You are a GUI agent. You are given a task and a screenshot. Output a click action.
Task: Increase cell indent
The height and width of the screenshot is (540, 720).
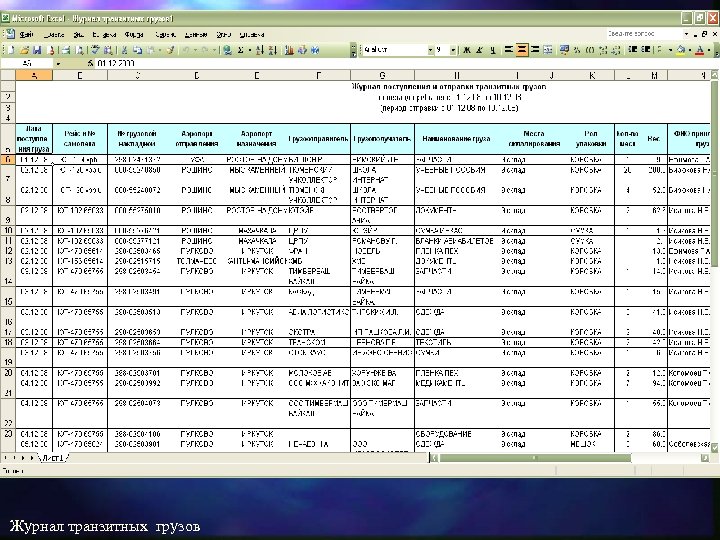(646, 50)
